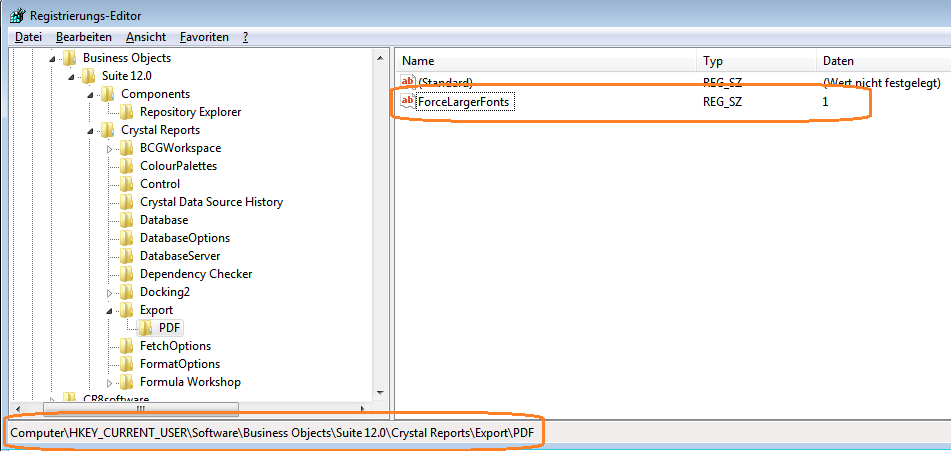Click the Components folder icon

(107, 94)
